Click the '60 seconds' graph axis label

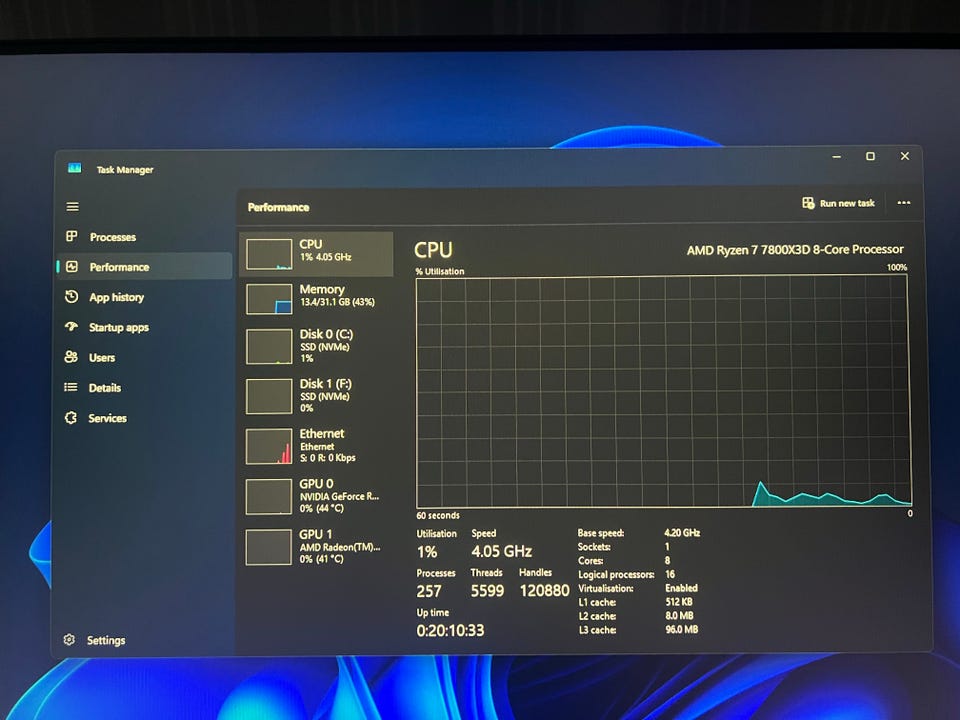click(x=438, y=516)
